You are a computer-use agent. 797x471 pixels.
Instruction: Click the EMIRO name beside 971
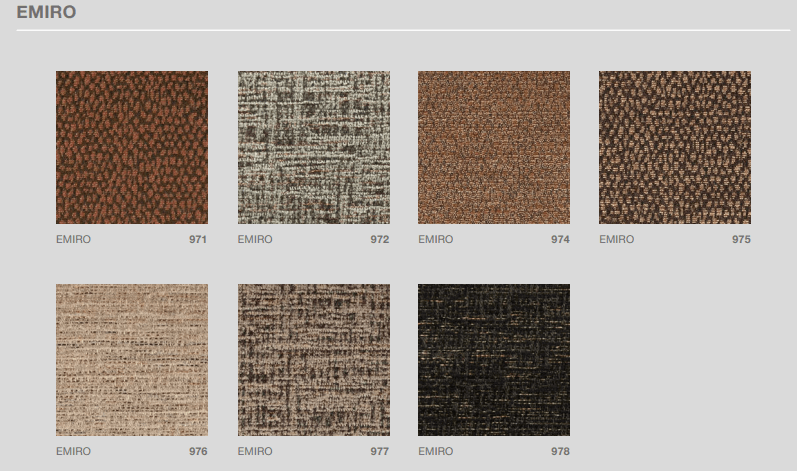[73, 239]
